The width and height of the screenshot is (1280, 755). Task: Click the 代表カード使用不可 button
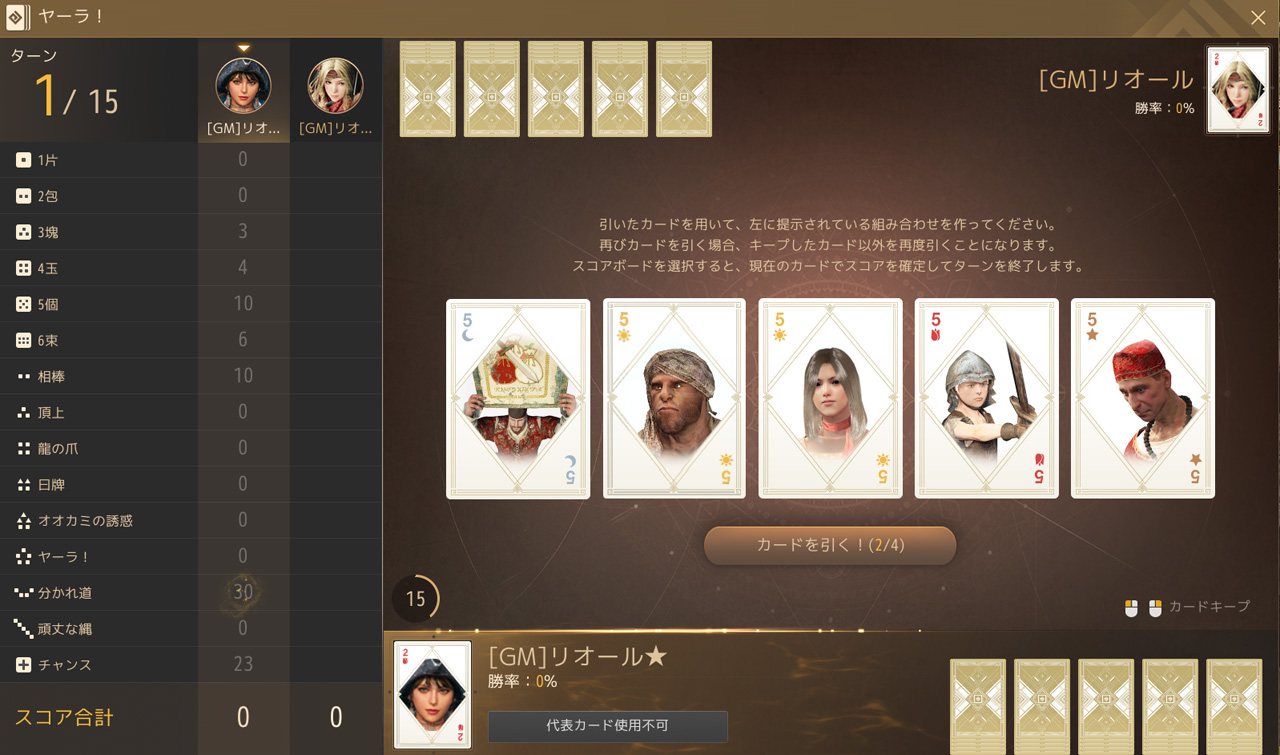(x=608, y=726)
